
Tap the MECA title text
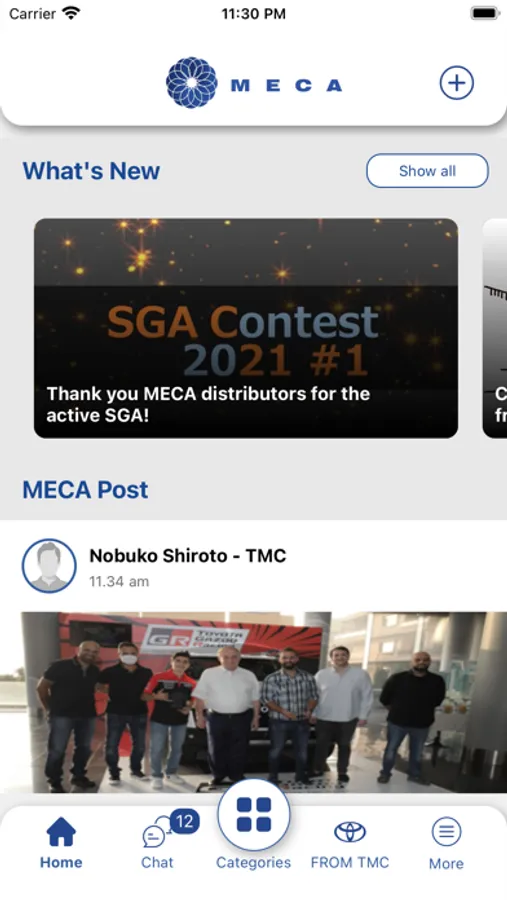tap(286, 86)
